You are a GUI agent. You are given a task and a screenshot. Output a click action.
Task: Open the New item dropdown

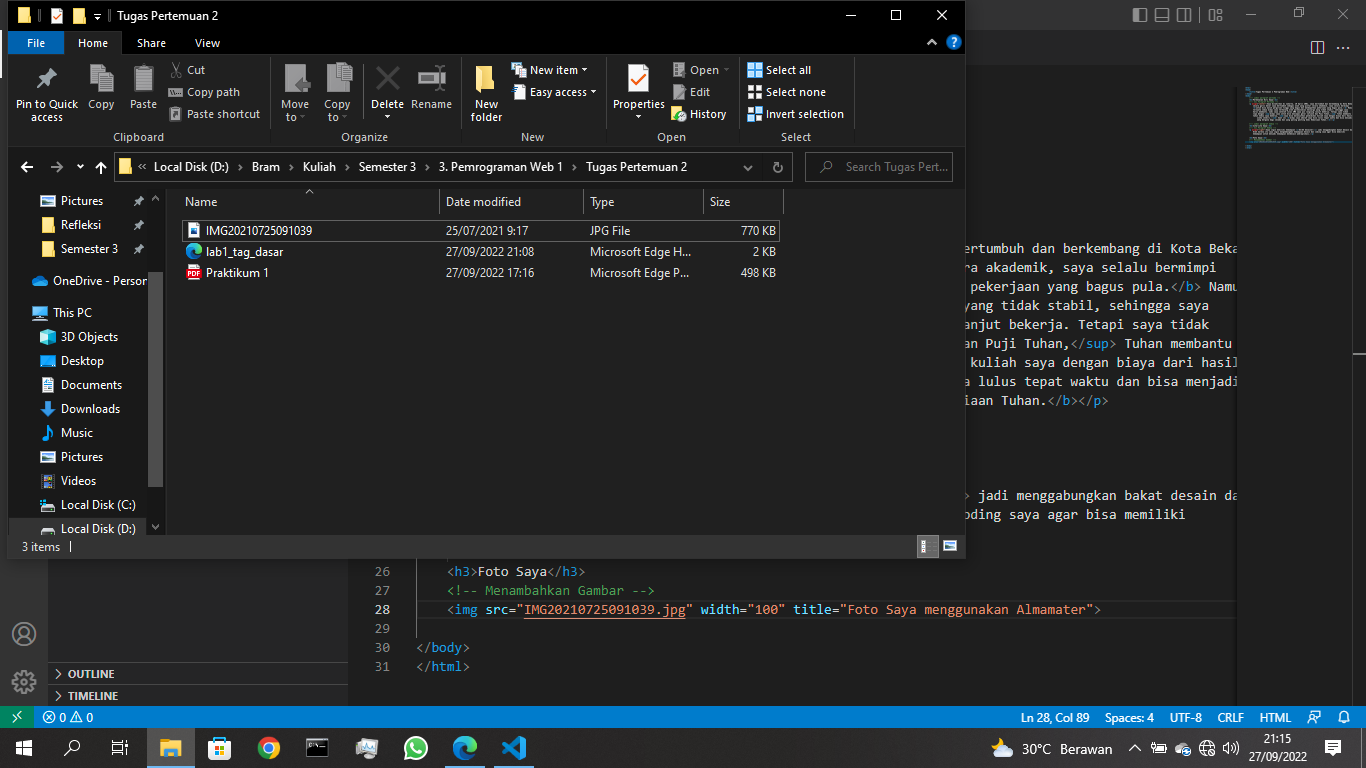pos(549,70)
